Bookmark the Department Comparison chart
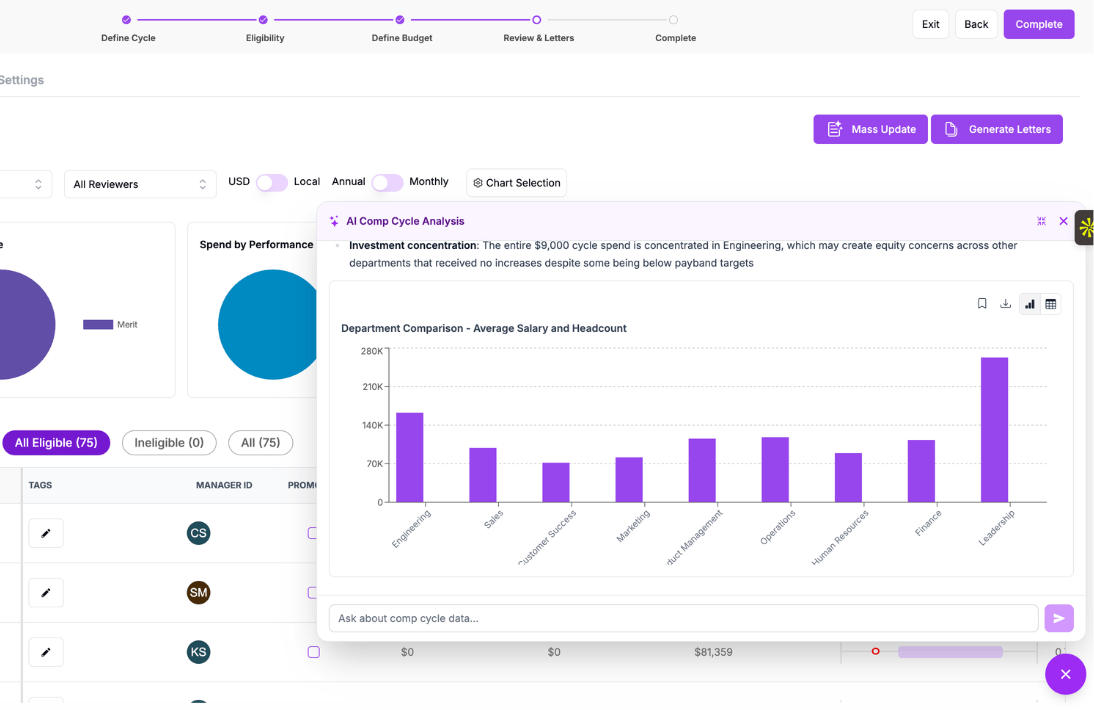The width and height of the screenshot is (1094, 710). click(x=981, y=304)
